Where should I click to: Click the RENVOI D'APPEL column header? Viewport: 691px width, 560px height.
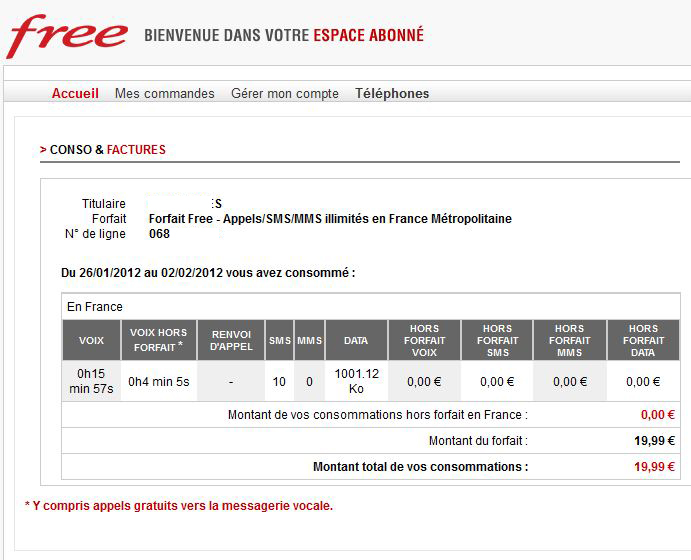tap(231, 340)
